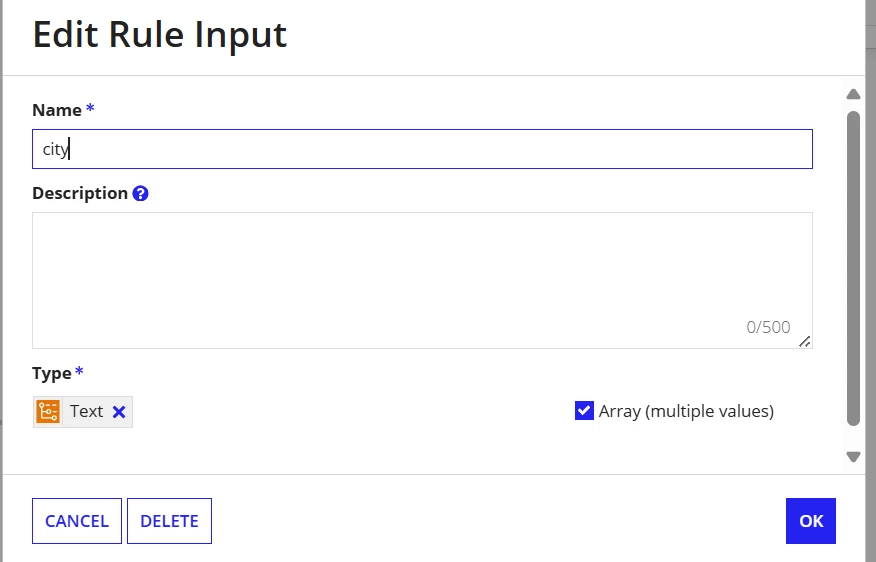The image size is (876, 562).
Task: Click the scrollbar up arrow
Action: click(x=853, y=94)
